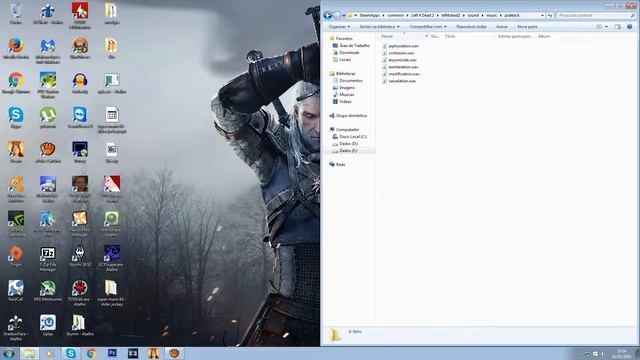Sort by the Álbum column header

coord(544,36)
